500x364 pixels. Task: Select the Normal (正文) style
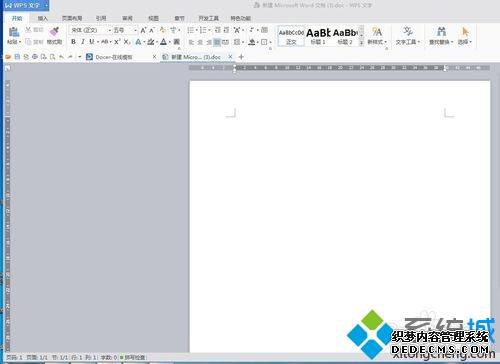291,36
